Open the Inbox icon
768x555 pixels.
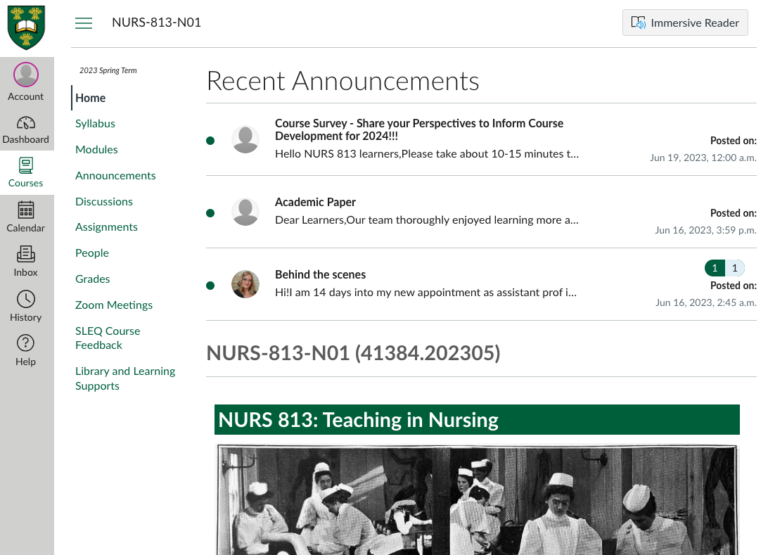click(x=26, y=254)
